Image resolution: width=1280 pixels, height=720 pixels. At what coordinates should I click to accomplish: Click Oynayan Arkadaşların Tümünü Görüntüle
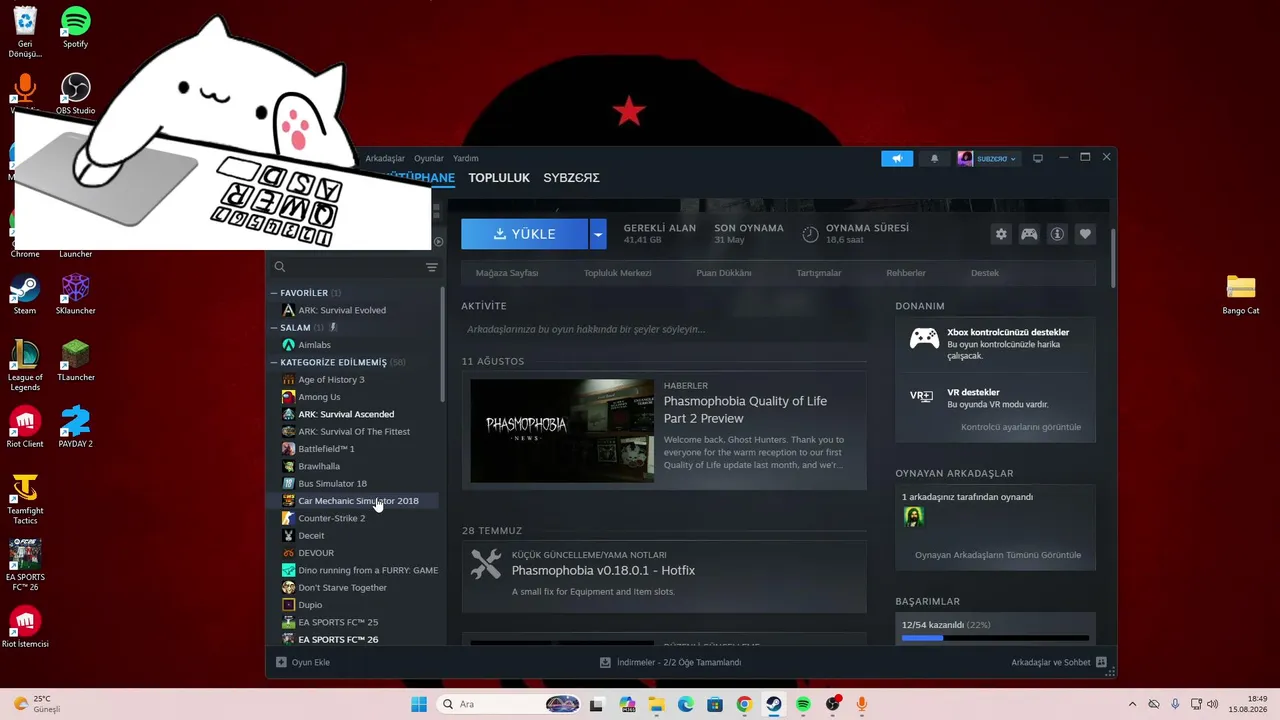click(998, 555)
